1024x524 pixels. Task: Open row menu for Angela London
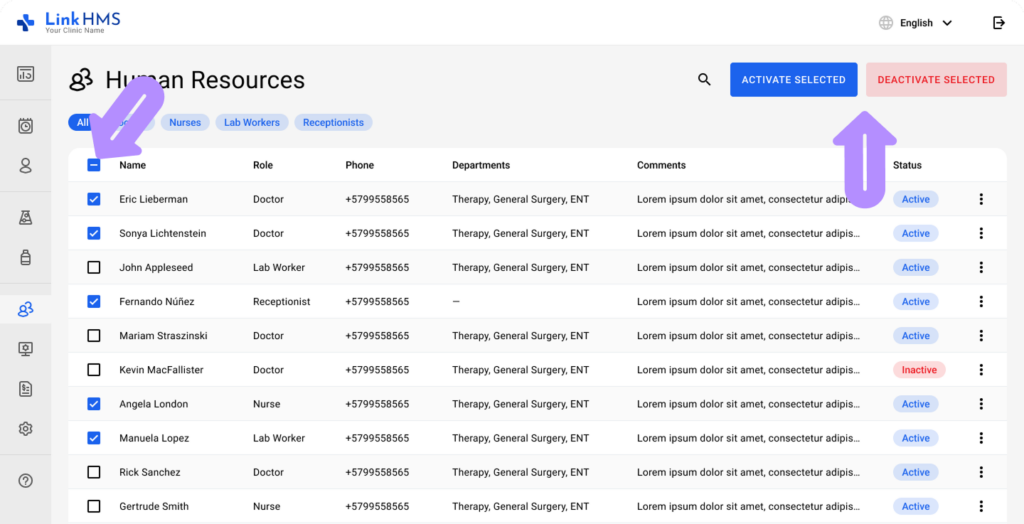[981, 404]
